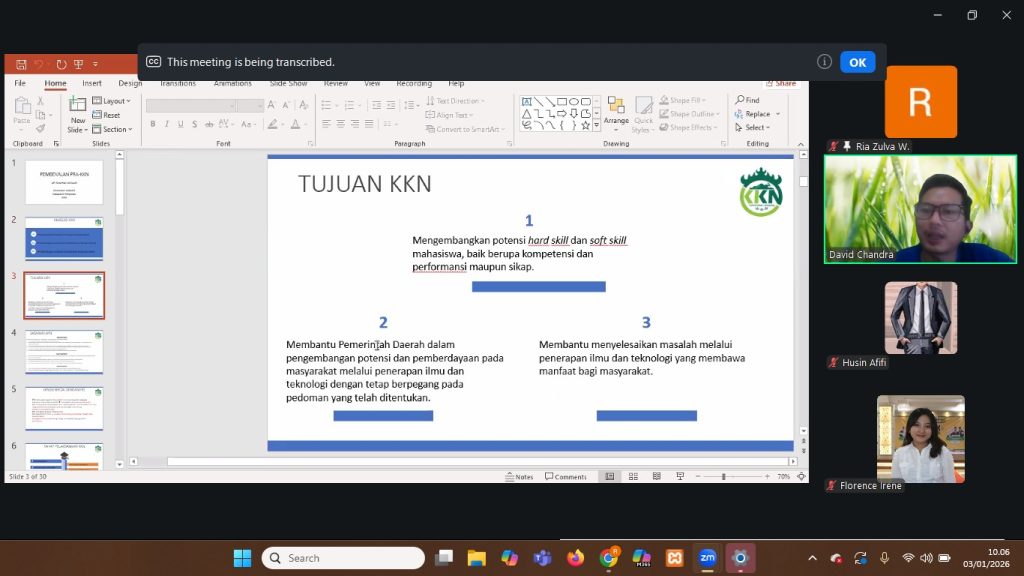Select slide 4 thumbnail in slide panel
The height and width of the screenshot is (576, 1024).
pos(64,352)
